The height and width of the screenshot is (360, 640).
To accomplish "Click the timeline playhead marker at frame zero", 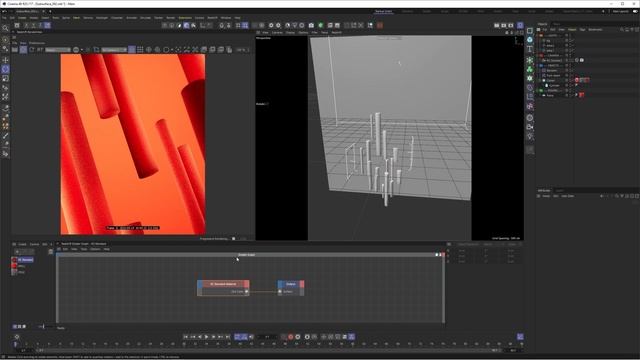I will pyautogui.click(x=15, y=344).
